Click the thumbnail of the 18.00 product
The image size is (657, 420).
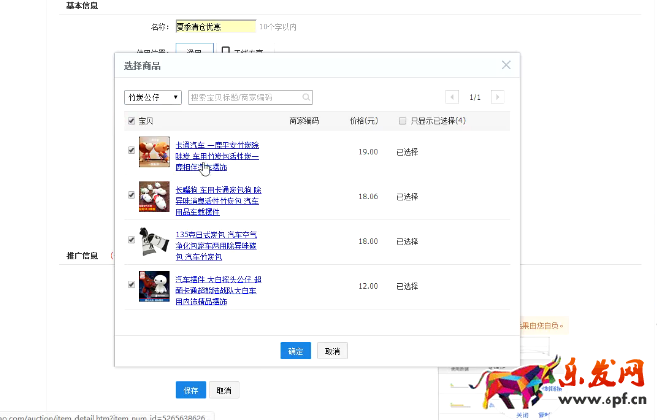(154, 240)
